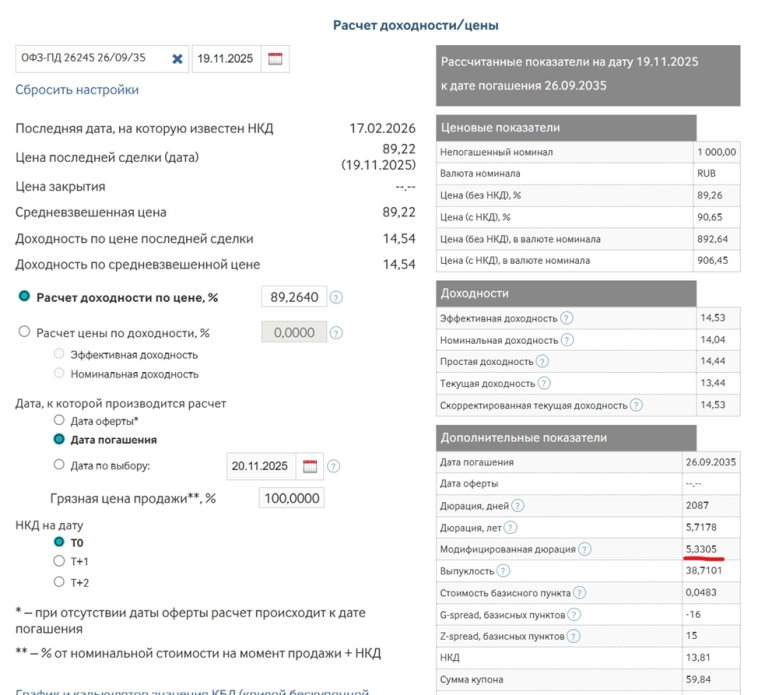Choose Дата по выбору radio option
The height and width of the screenshot is (695, 758).
pyautogui.click(x=59, y=465)
